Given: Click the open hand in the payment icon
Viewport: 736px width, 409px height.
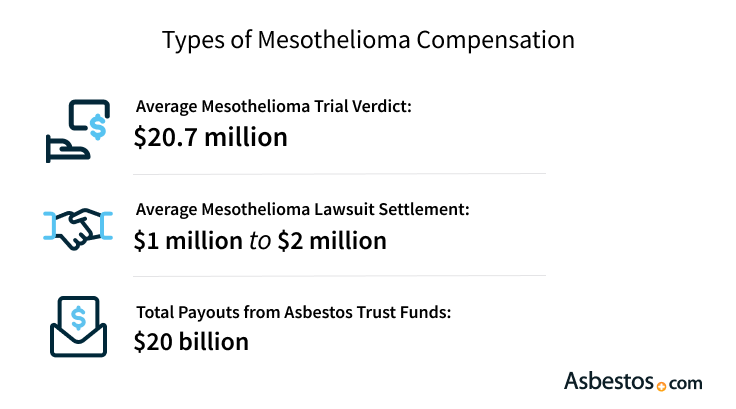Looking at the screenshot, I should coord(65,151).
